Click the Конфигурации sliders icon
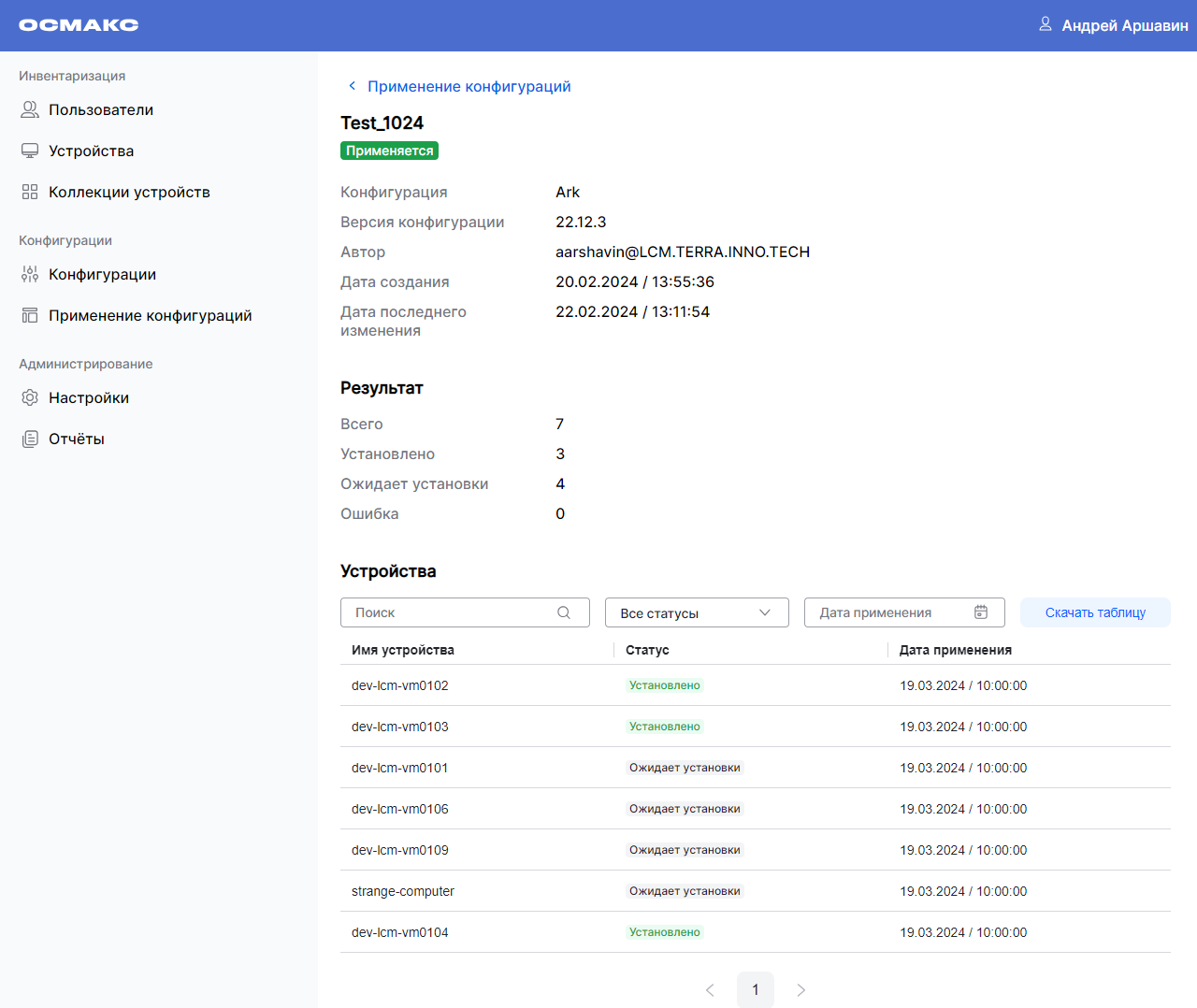This screenshot has height=1008, width=1197. (x=30, y=275)
